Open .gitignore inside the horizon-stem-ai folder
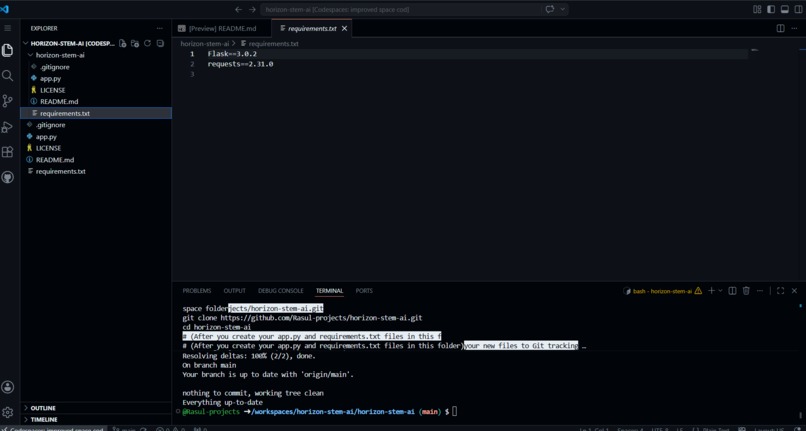806x431 pixels. pyautogui.click(x=54, y=67)
